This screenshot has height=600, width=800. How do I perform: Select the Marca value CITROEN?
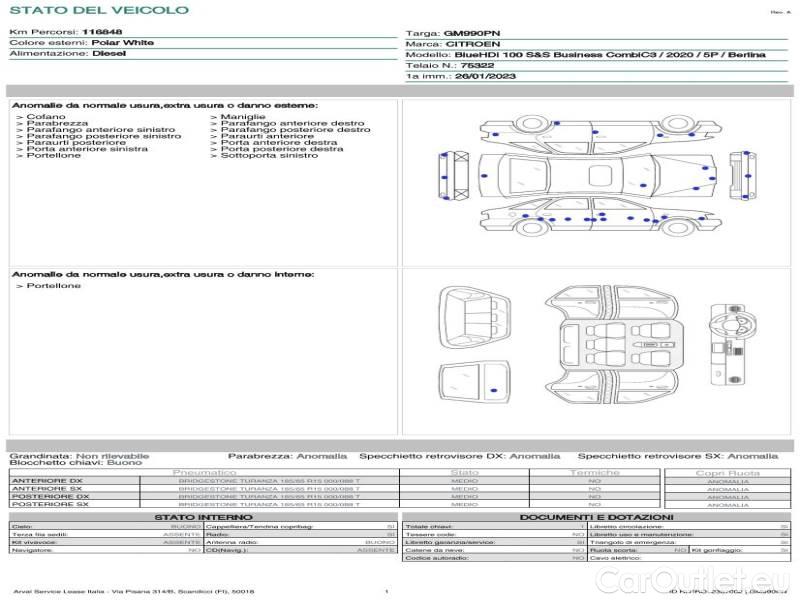pyautogui.click(x=473, y=44)
